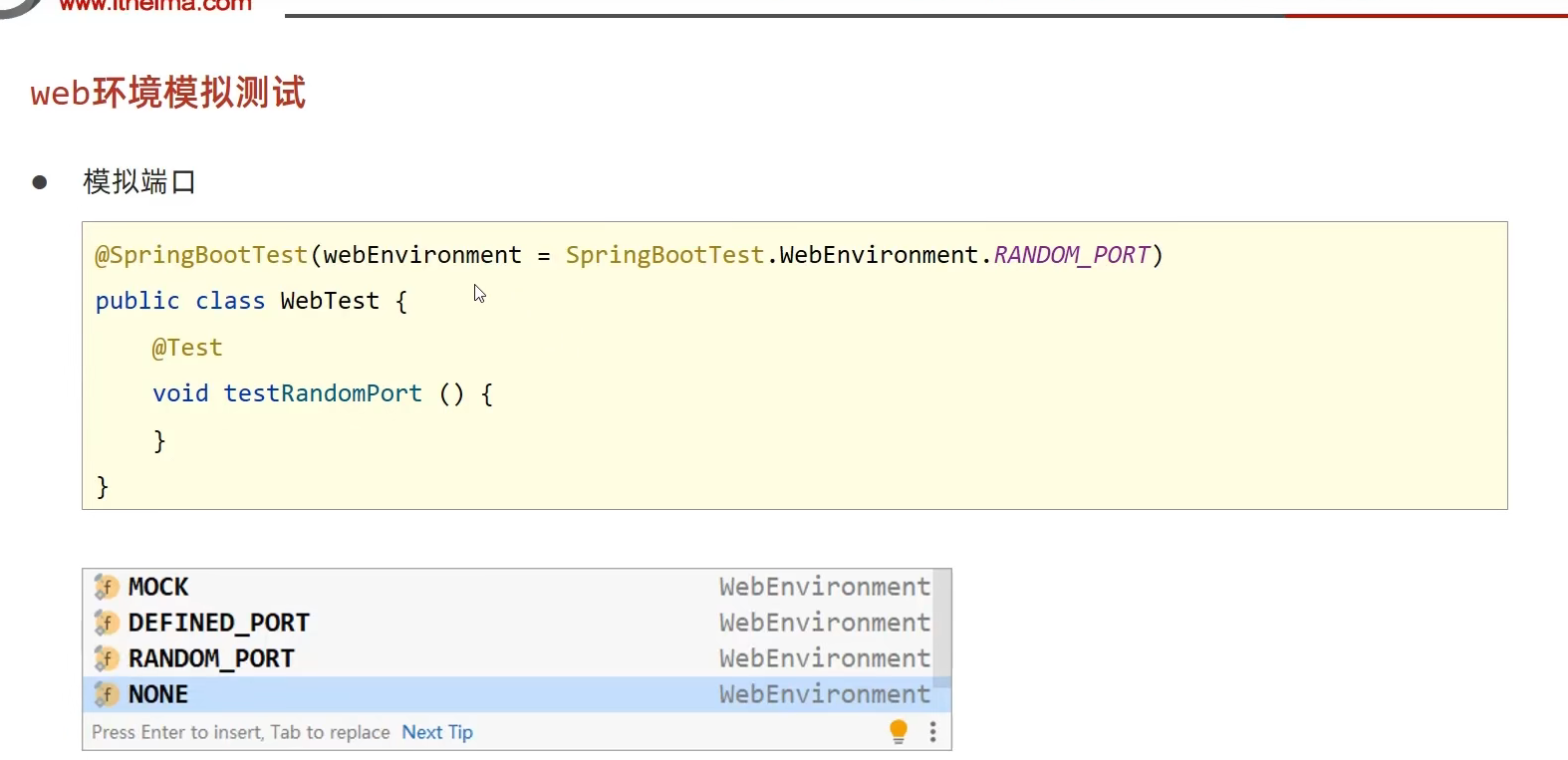Click the @SpringBootTest annotation in code

(x=201, y=255)
